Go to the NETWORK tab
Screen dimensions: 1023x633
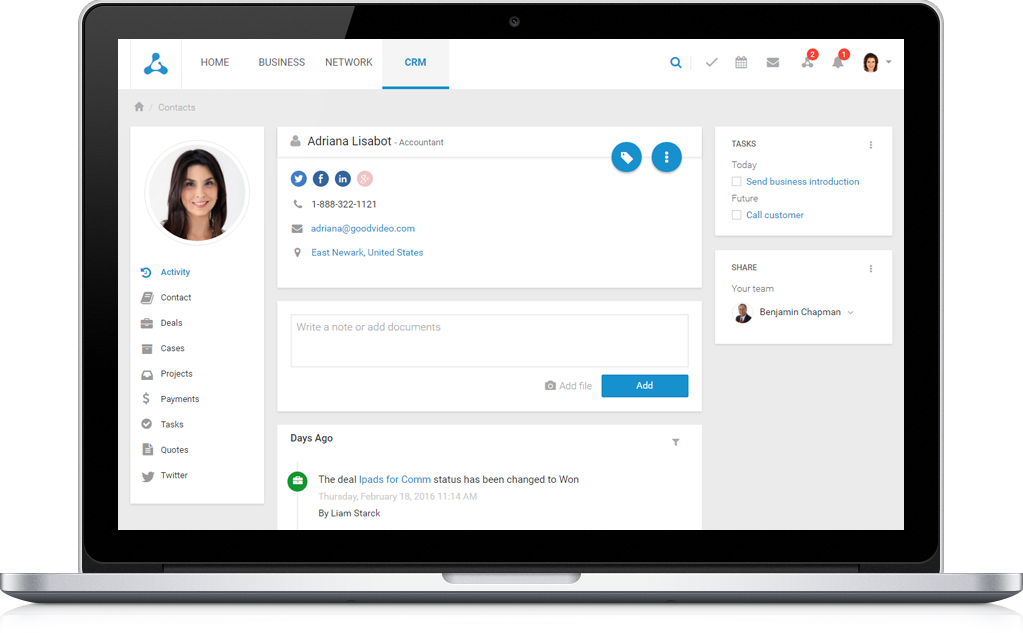[349, 63]
